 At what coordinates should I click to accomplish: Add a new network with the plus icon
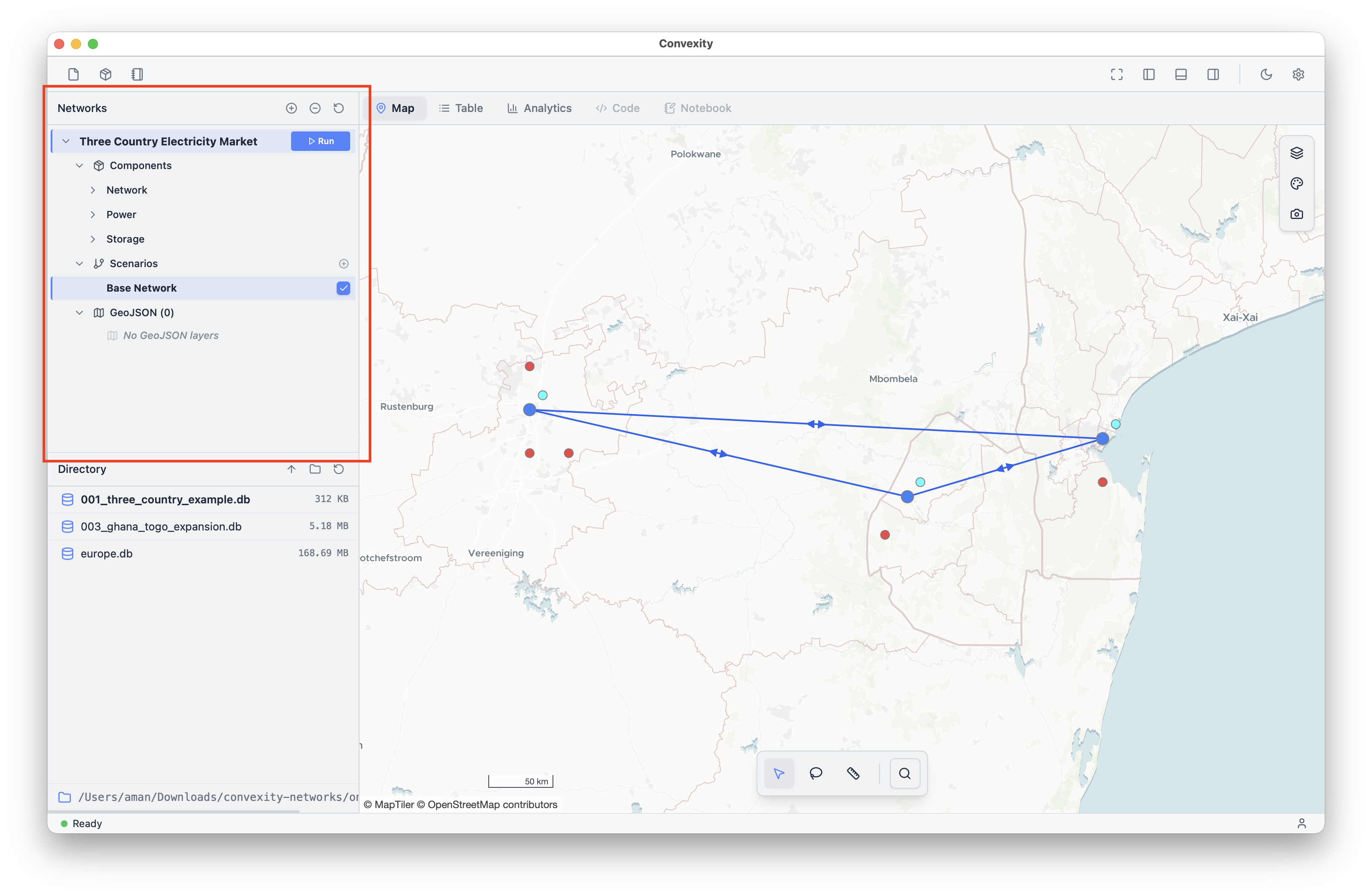tap(291, 108)
